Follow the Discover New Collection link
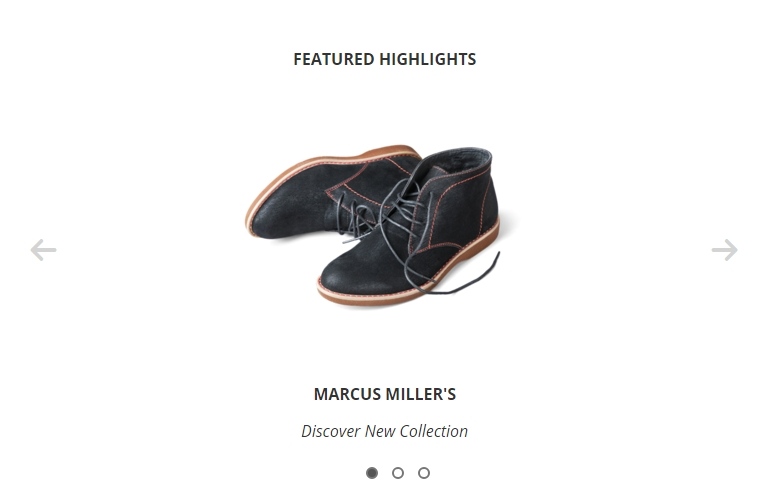Viewport: 768px width, 500px height. click(384, 431)
